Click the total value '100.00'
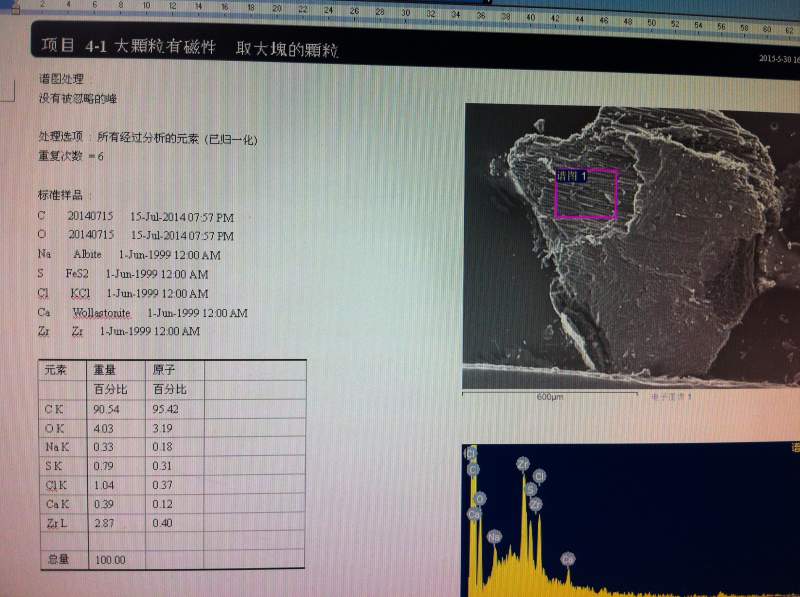This screenshot has height=597, width=800. pyautogui.click(x=110, y=560)
